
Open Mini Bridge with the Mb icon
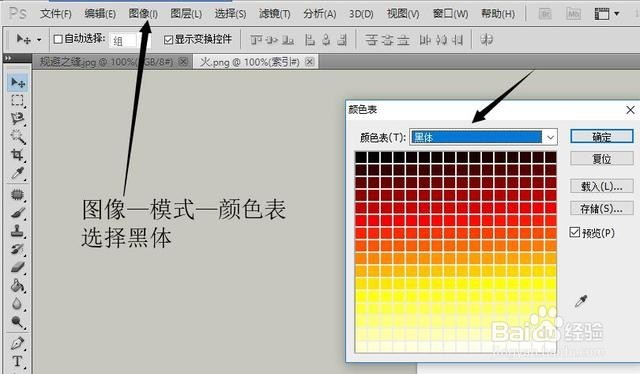(x=573, y=14)
